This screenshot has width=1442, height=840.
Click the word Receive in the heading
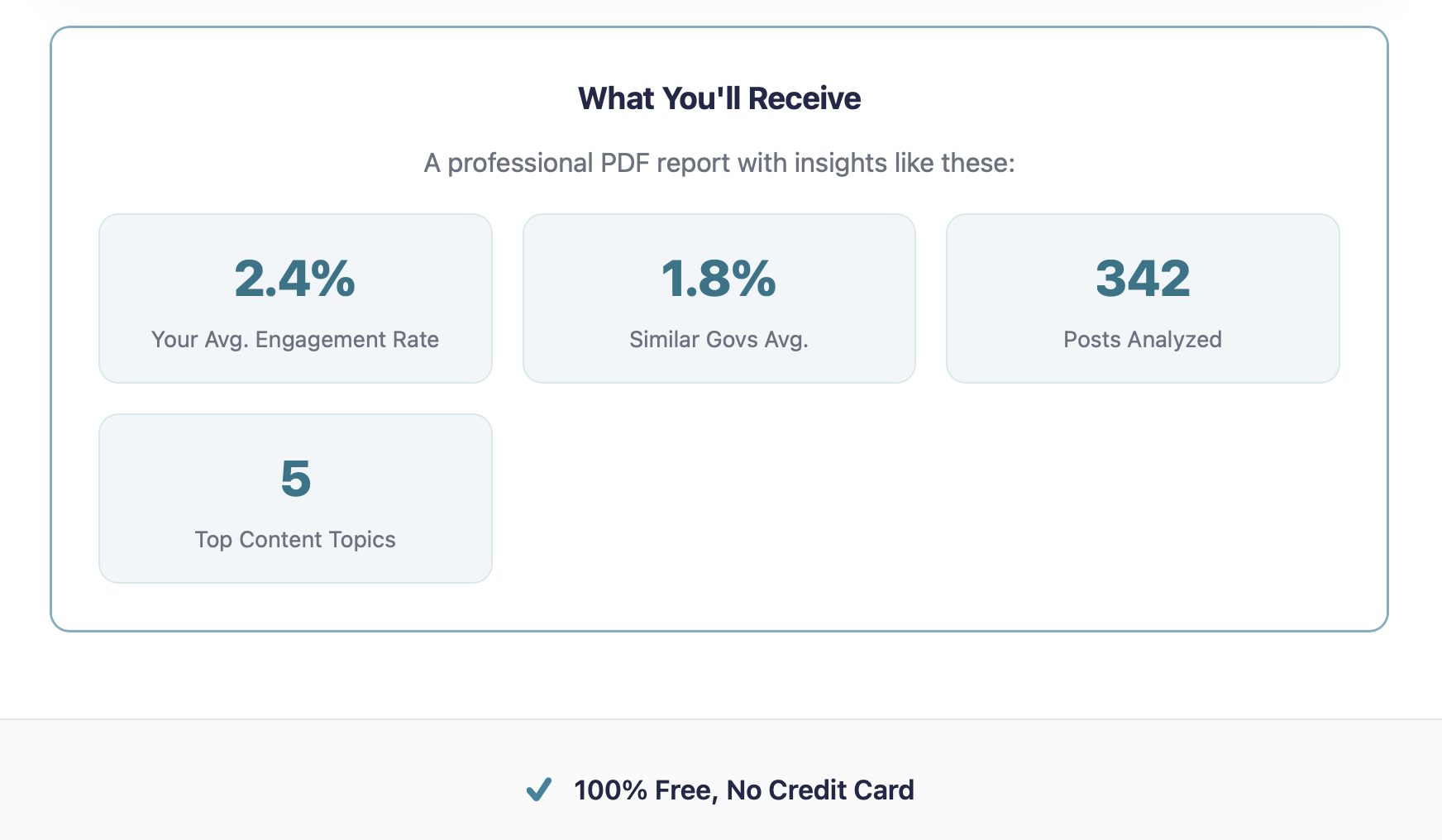pyautogui.click(x=805, y=98)
